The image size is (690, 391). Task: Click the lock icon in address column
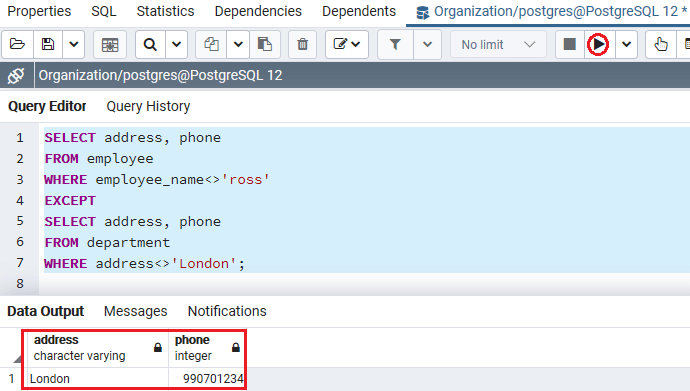[x=158, y=348]
